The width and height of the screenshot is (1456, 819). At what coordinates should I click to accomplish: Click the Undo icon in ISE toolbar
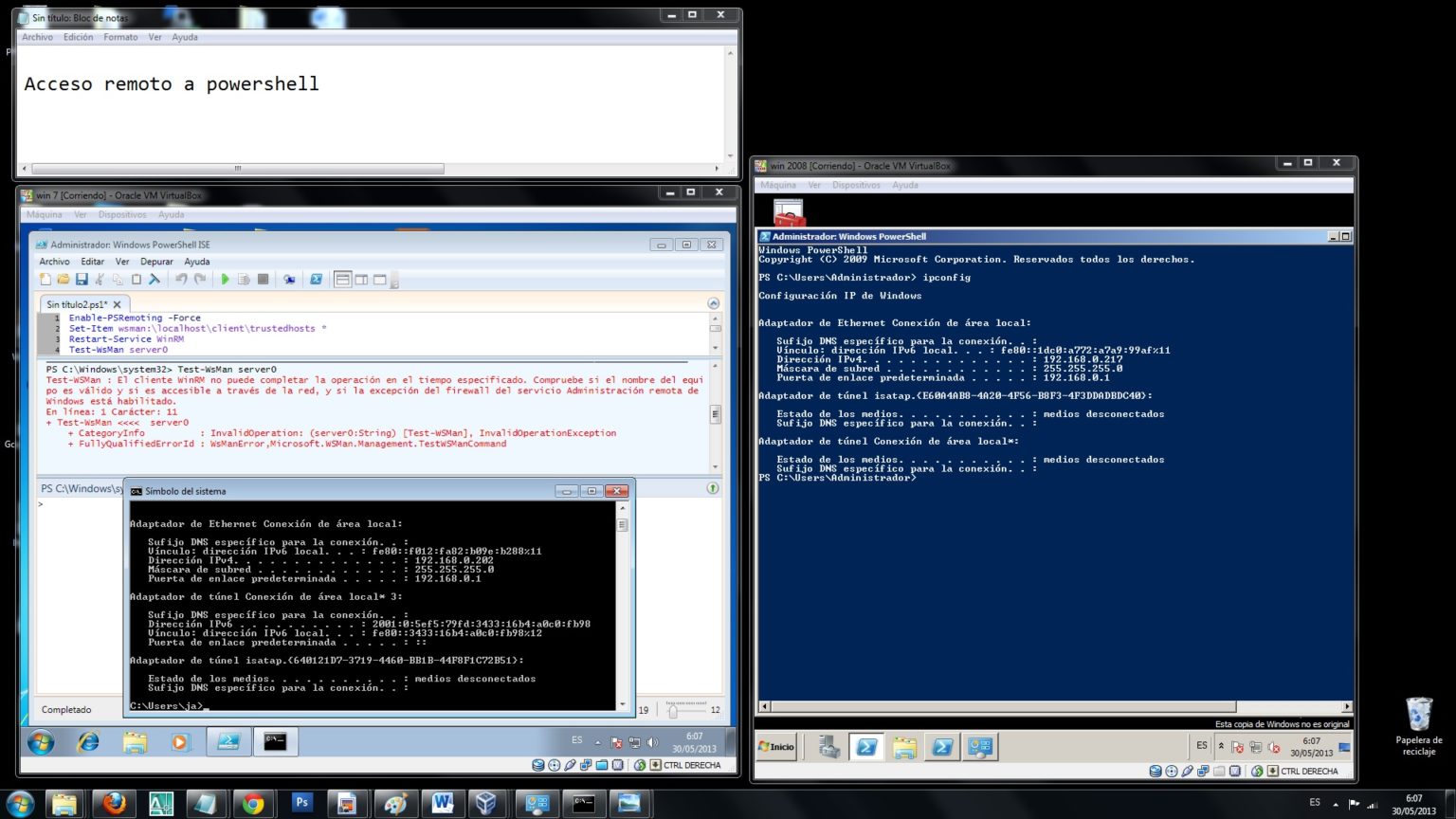click(x=181, y=279)
